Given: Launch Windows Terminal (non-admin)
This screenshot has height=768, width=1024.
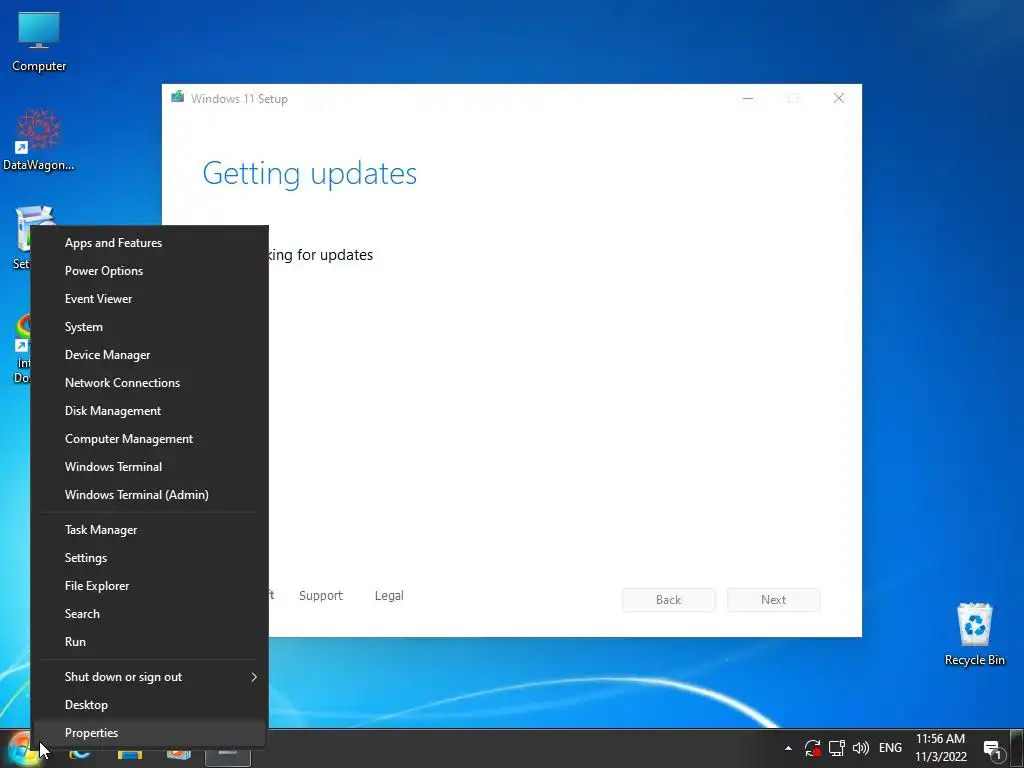Looking at the screenshot, I should 150,468.
